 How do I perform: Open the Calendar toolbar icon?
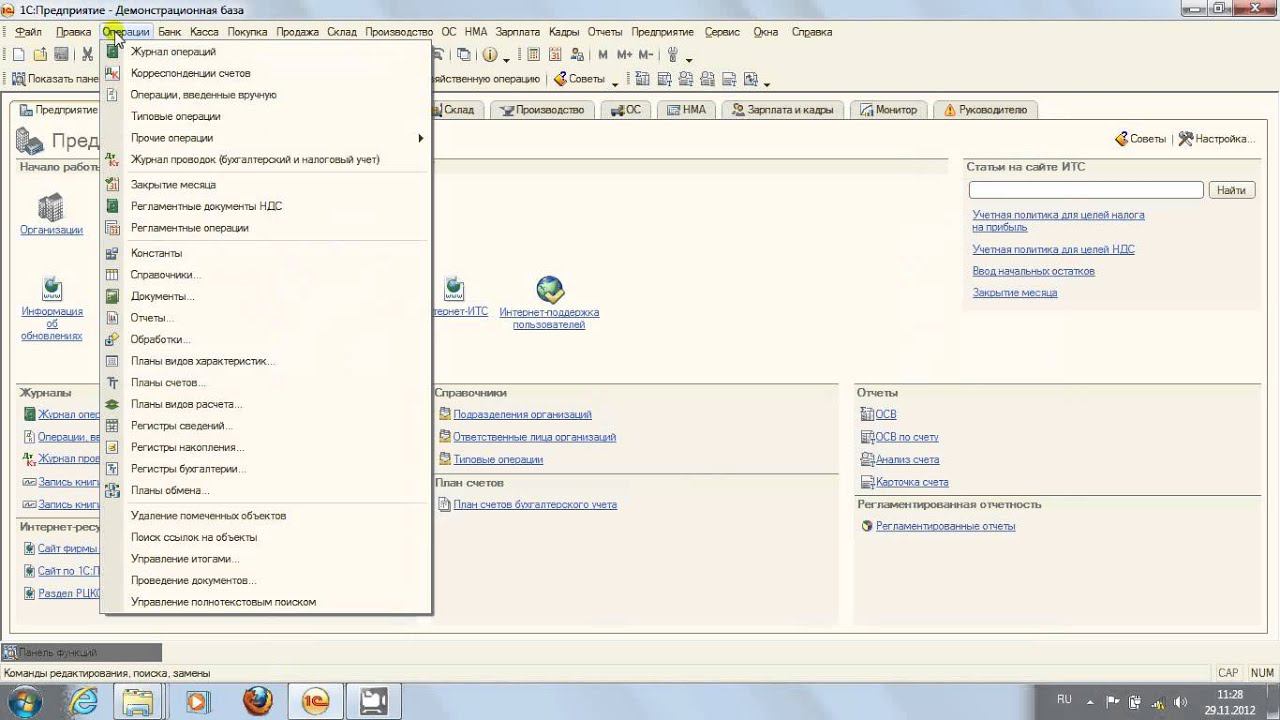553,55
